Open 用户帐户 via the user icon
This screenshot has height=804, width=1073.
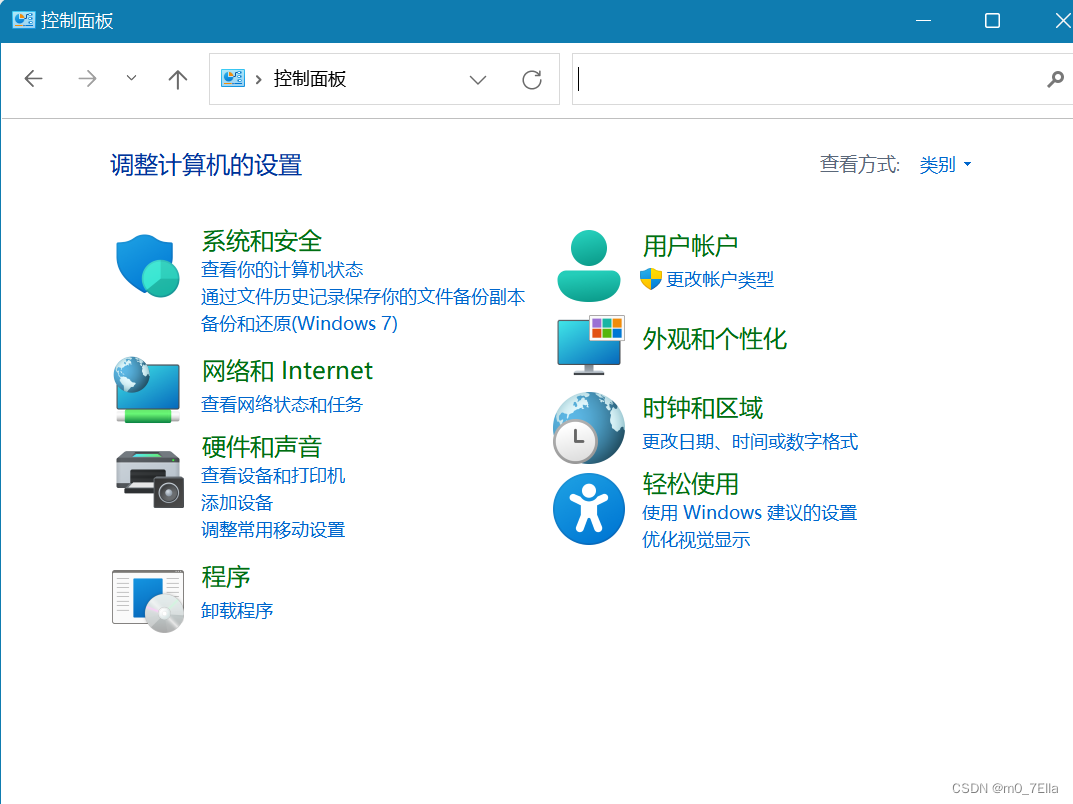(x=589, y=263)
